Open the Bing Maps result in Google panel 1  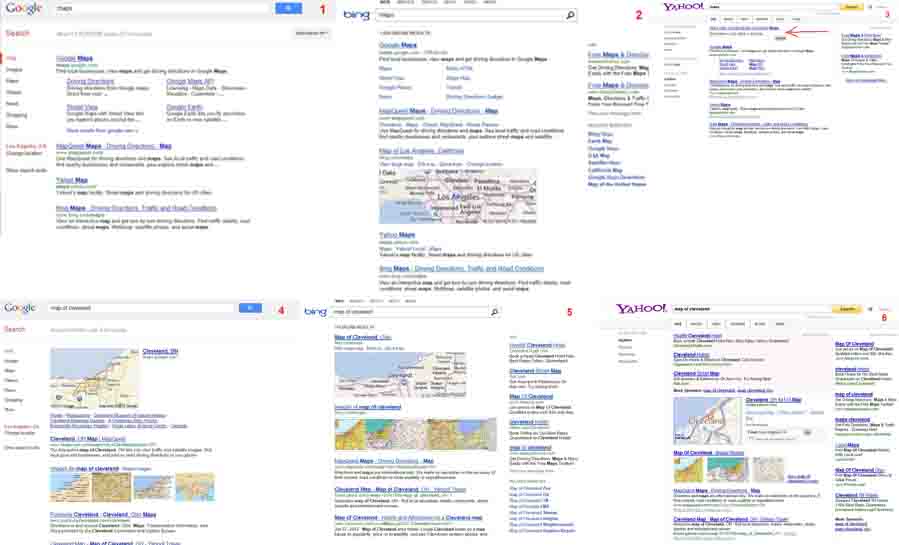click(x=136, y=208)
